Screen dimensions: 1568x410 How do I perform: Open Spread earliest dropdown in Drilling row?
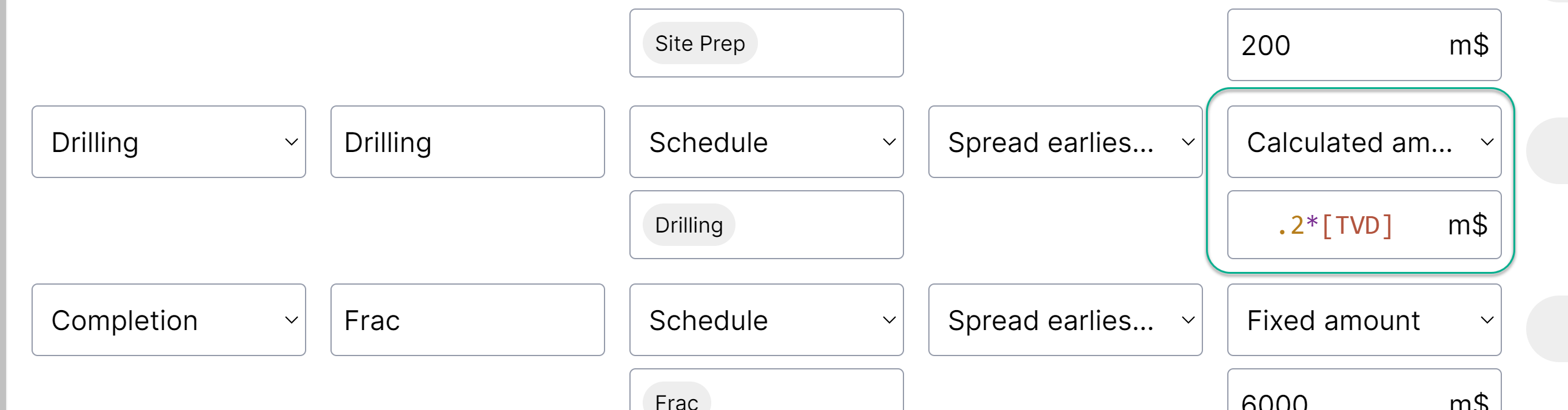point(1065,142)
